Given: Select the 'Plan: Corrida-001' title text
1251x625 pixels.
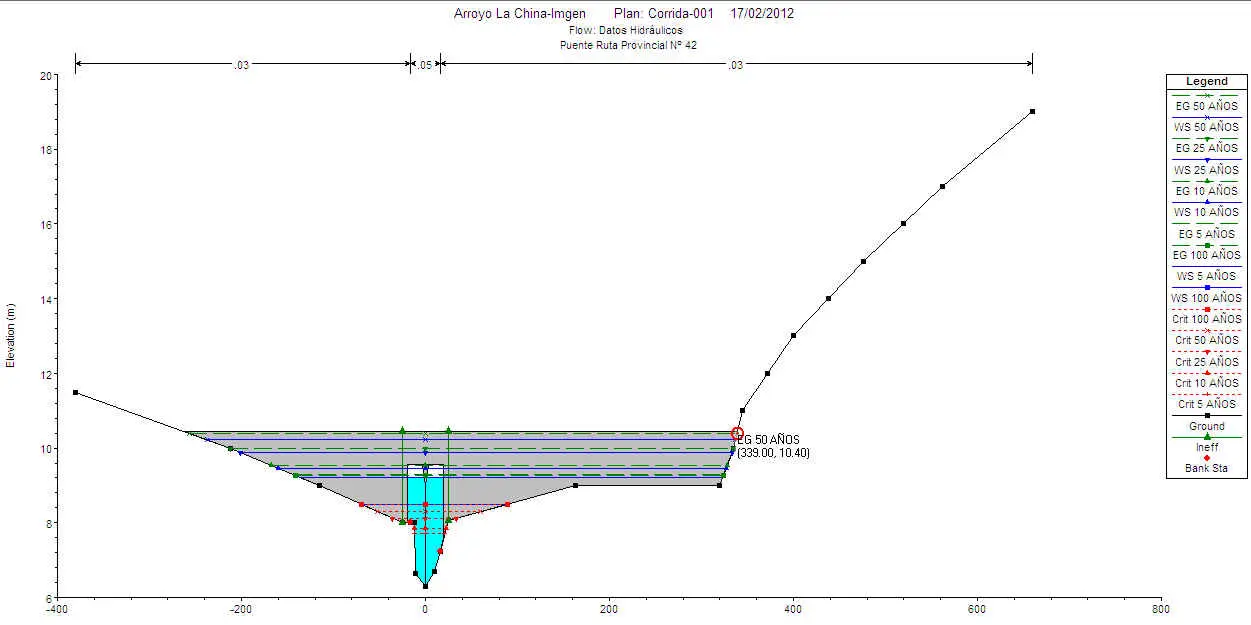Looking at the screenshot, I should tap(666, 14).
